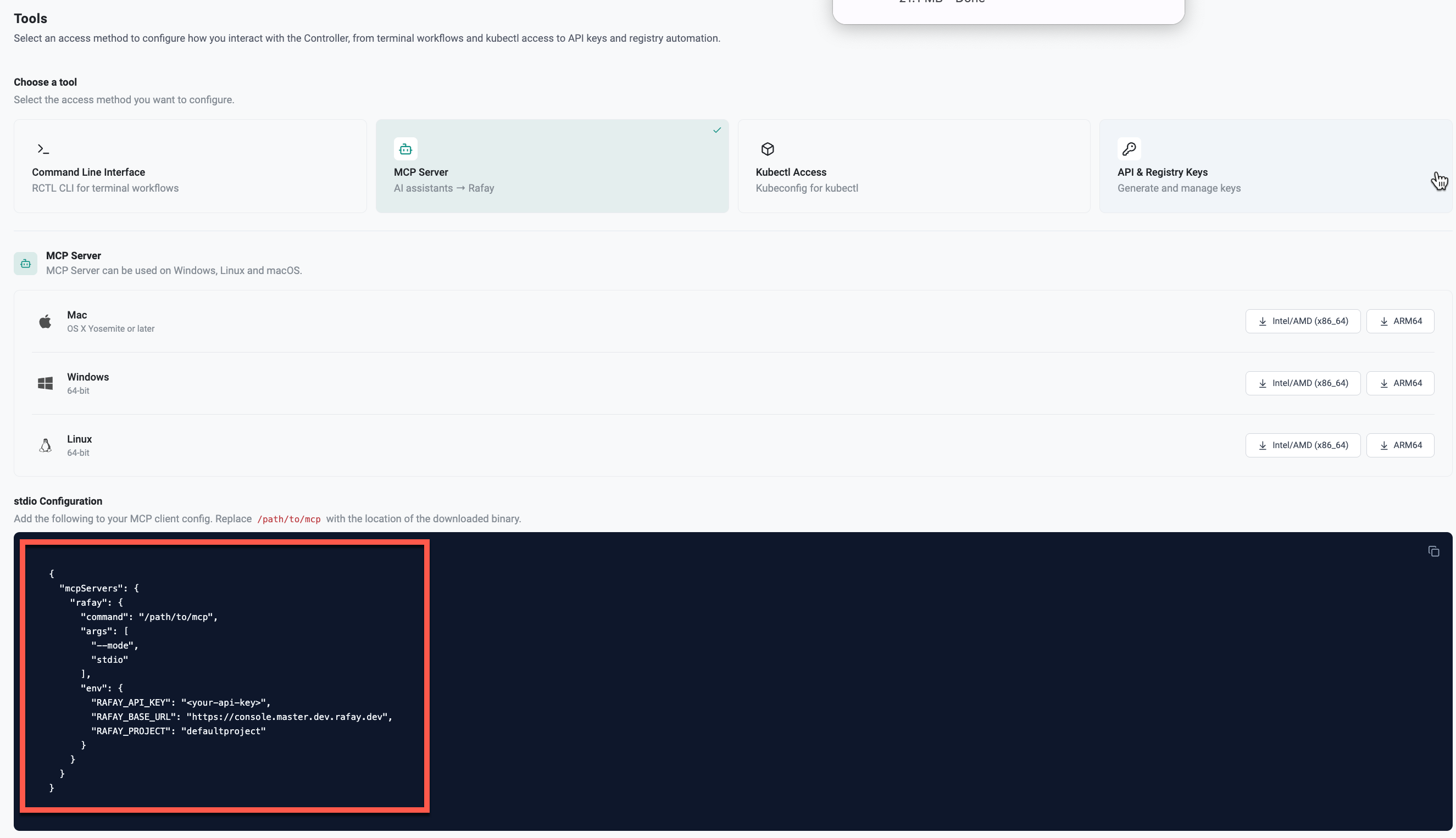This screenshot has height=838, width=1456.
Task: Click the "stdio" argument line in code
Action: click(109, 660)
